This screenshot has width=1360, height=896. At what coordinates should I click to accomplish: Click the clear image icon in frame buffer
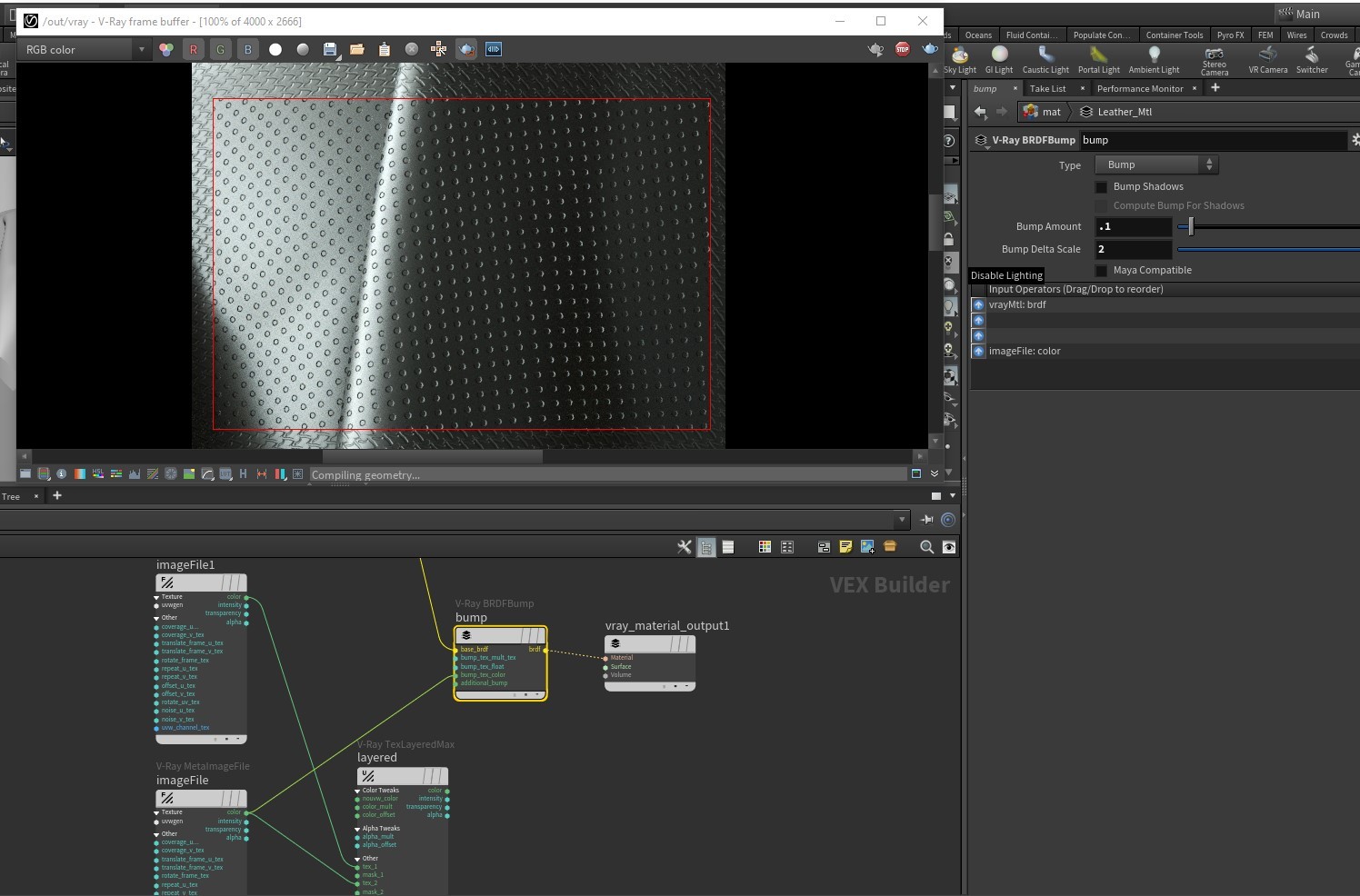(x=412, y=50)
